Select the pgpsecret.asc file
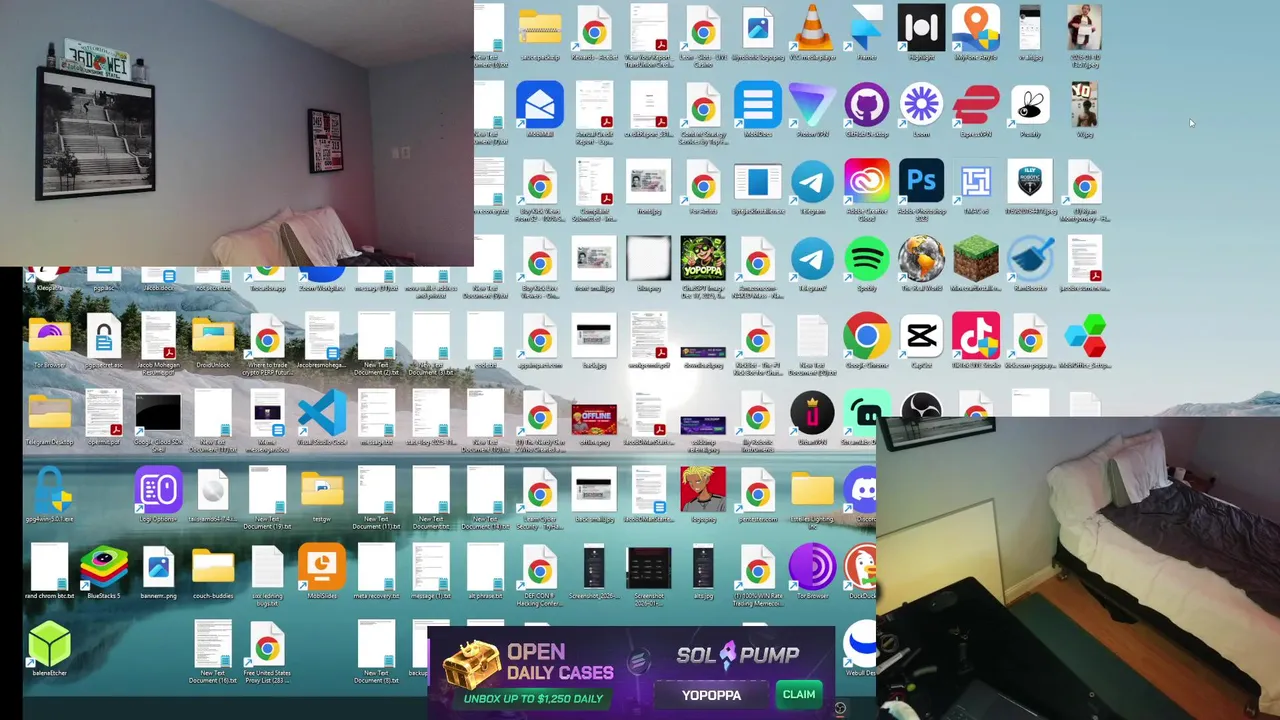The height and width of the screenshot is (720, 1280). 104,337
